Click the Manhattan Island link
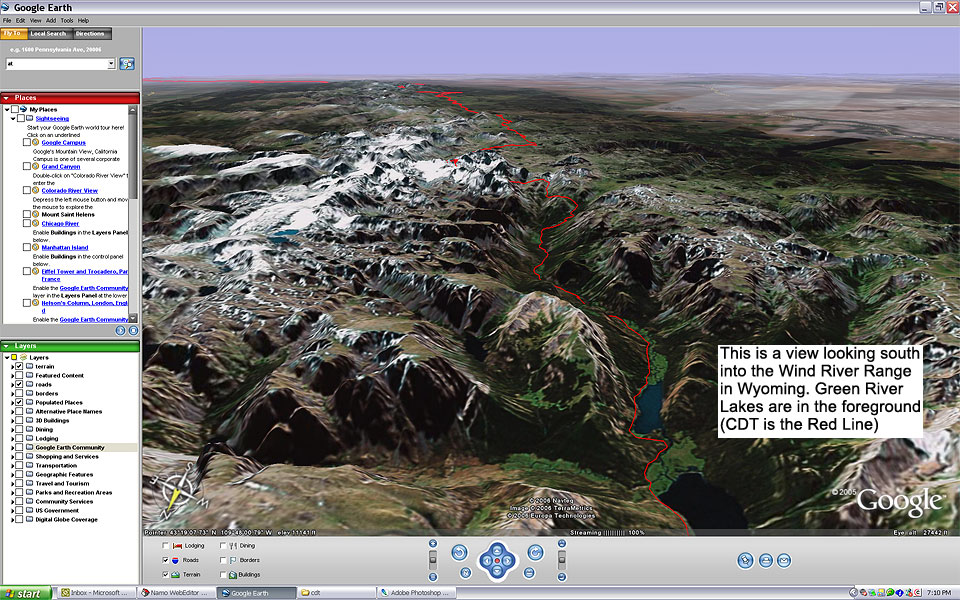This screenshot has width=960, height=600. [65, 247]
